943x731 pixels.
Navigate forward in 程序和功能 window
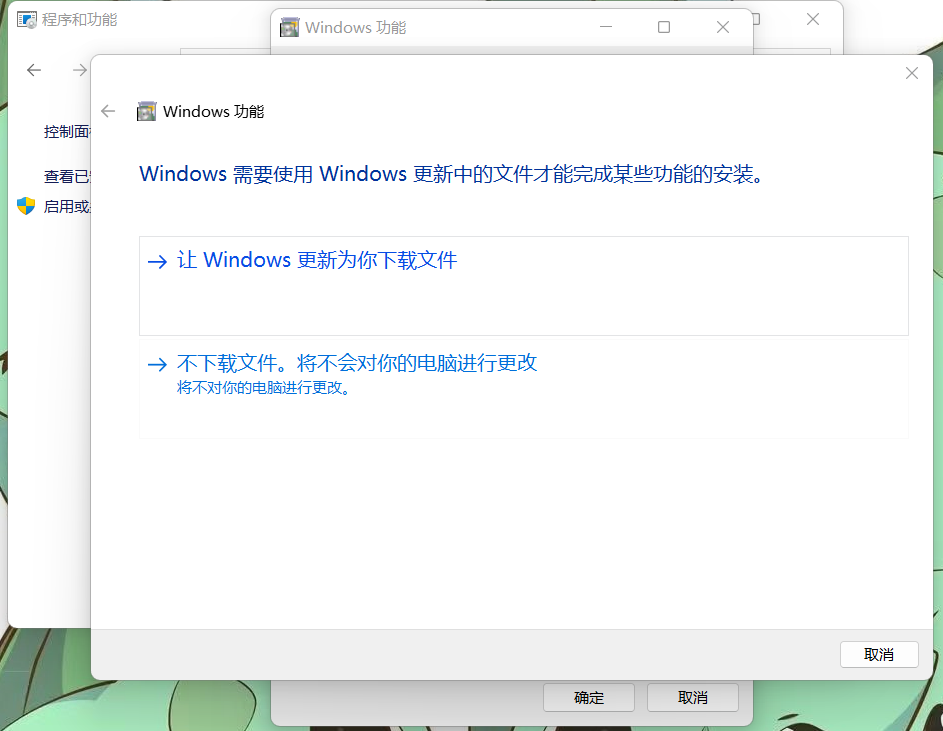point(79,70)
